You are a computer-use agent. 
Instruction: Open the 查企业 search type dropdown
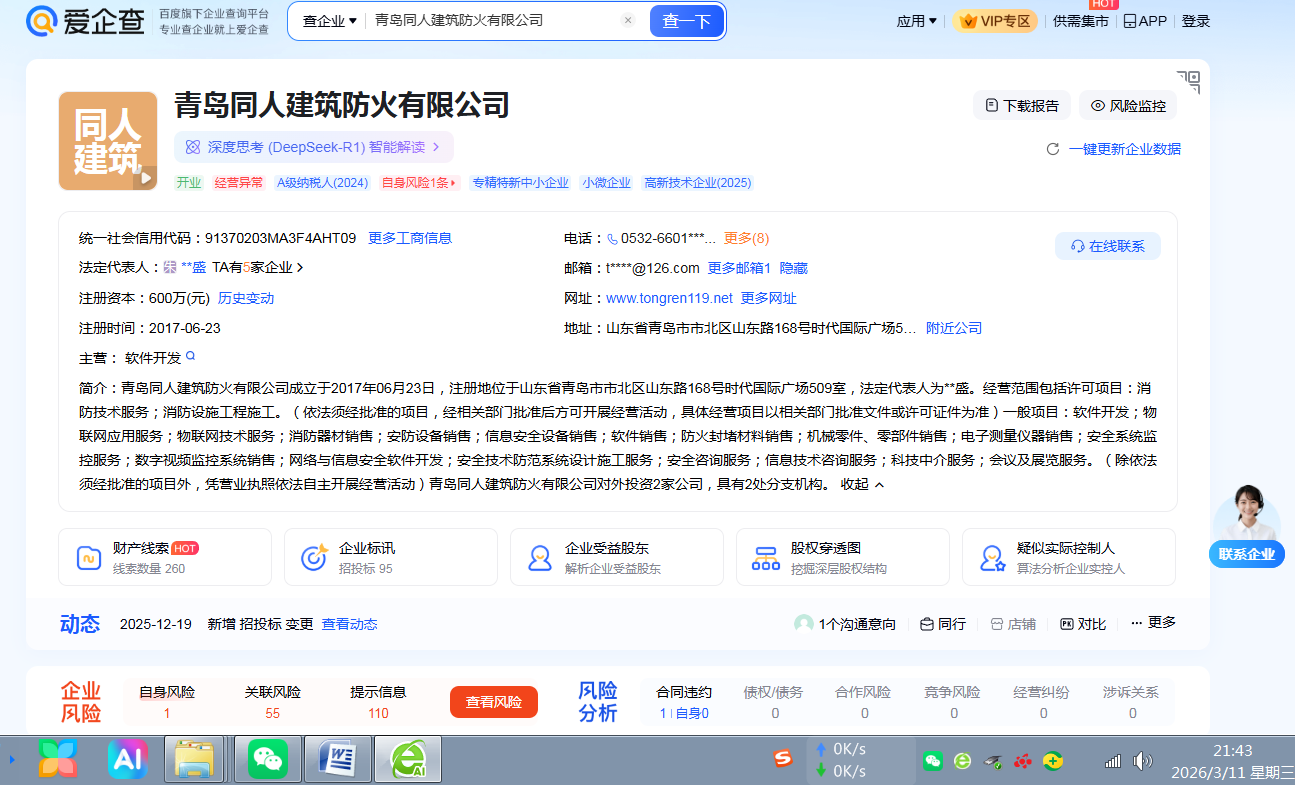coord(329,21)
